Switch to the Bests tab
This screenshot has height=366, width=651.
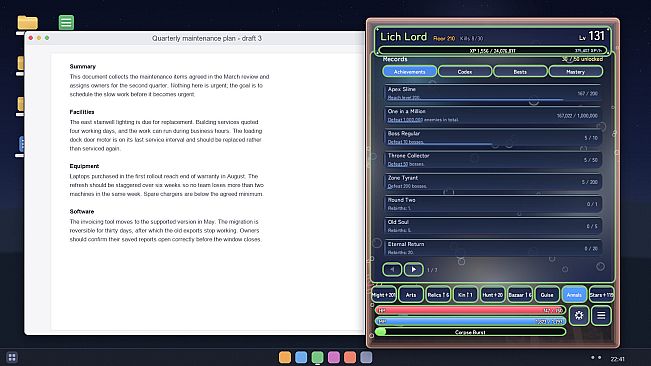(x=520, y=71)
